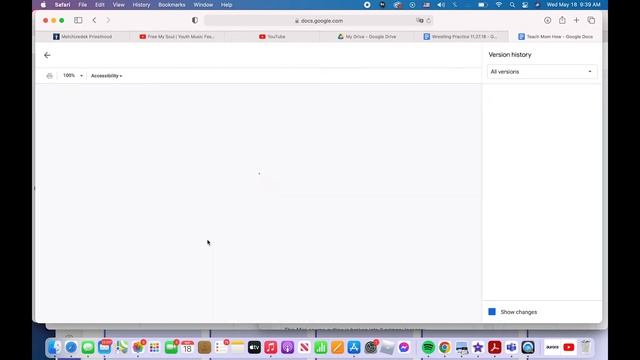Screen dimensions: 640x360
Task: Click the Share icon in Safari toolbar
Action: click(x=562, y=20)
